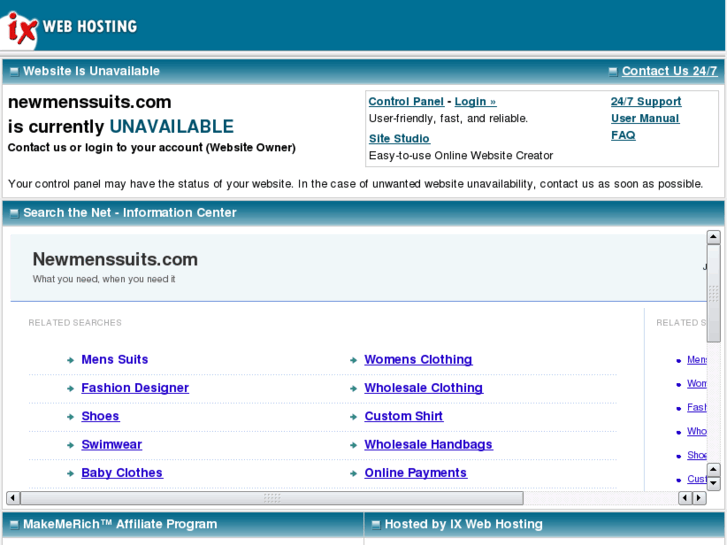Click arrow bullet beside Wholesale Handbags

pos(353,445)
